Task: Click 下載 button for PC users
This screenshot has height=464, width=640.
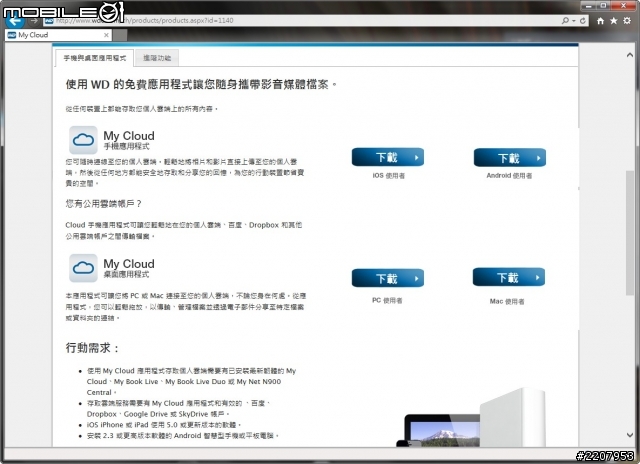Action: [x=388, y=278]
